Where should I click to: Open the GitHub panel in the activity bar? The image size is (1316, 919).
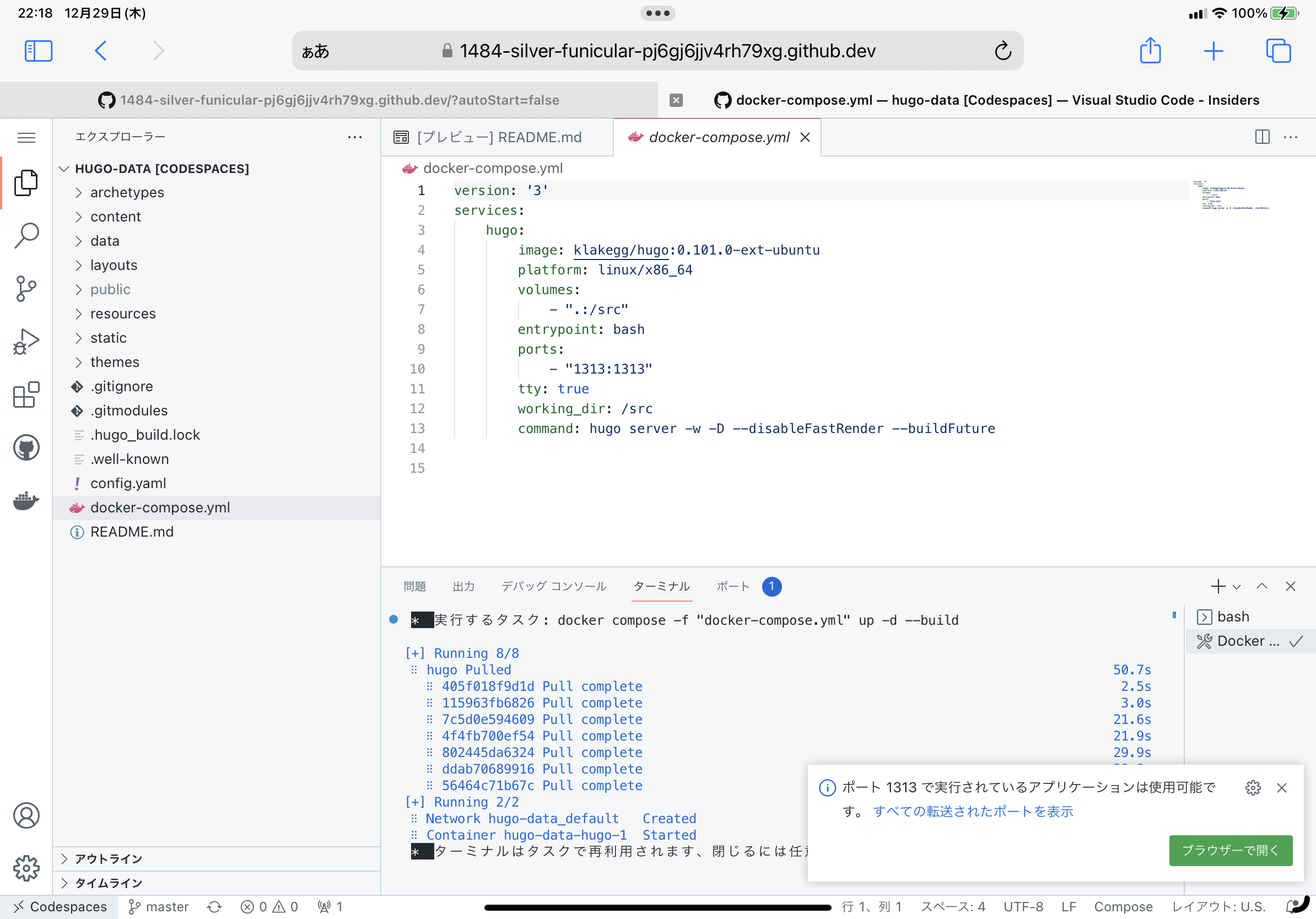click(x=26, y=447)
